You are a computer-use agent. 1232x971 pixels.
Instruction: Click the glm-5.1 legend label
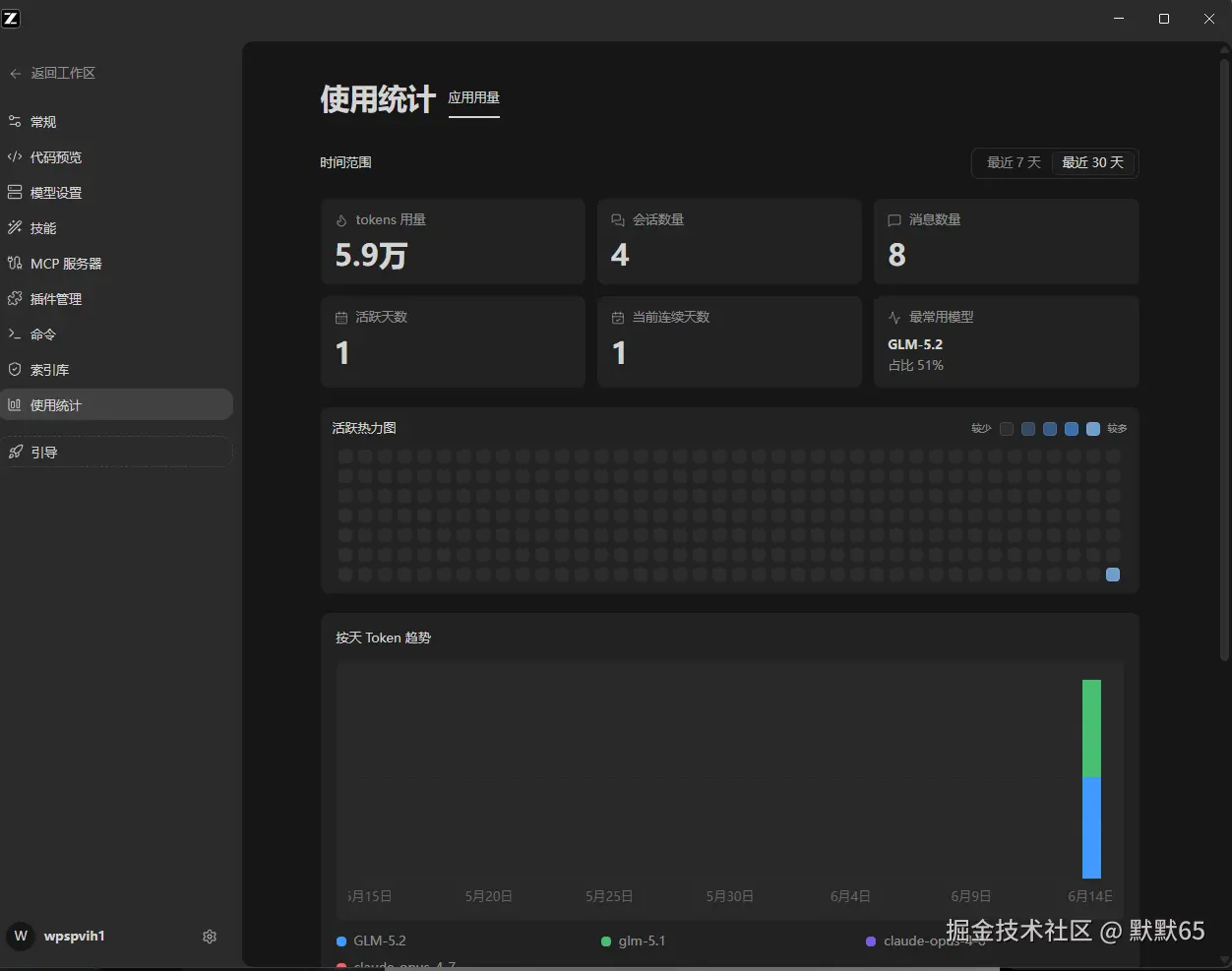(x=642, y=941)
